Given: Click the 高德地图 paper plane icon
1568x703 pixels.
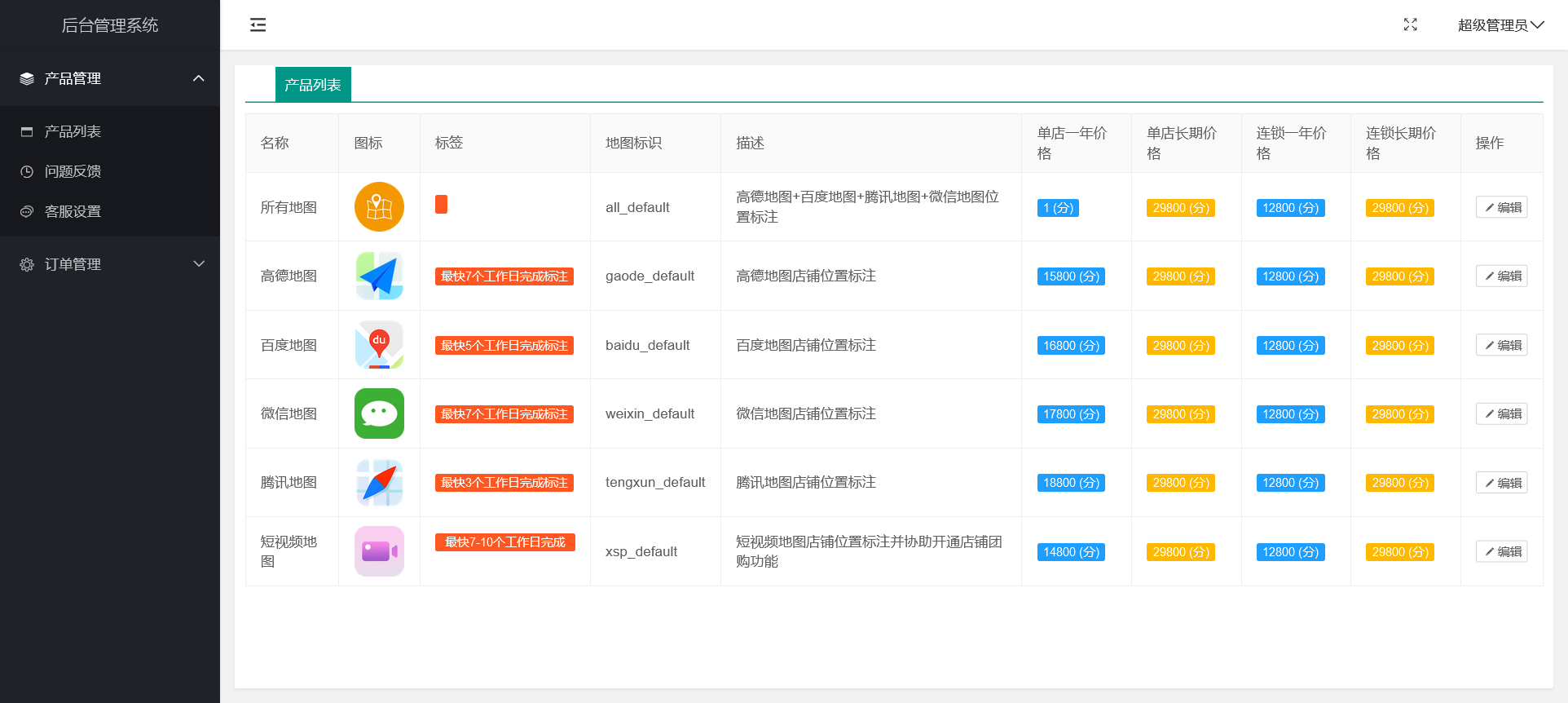Looking at the screenshot, I should pyautogui.click(x=379, y=276).
